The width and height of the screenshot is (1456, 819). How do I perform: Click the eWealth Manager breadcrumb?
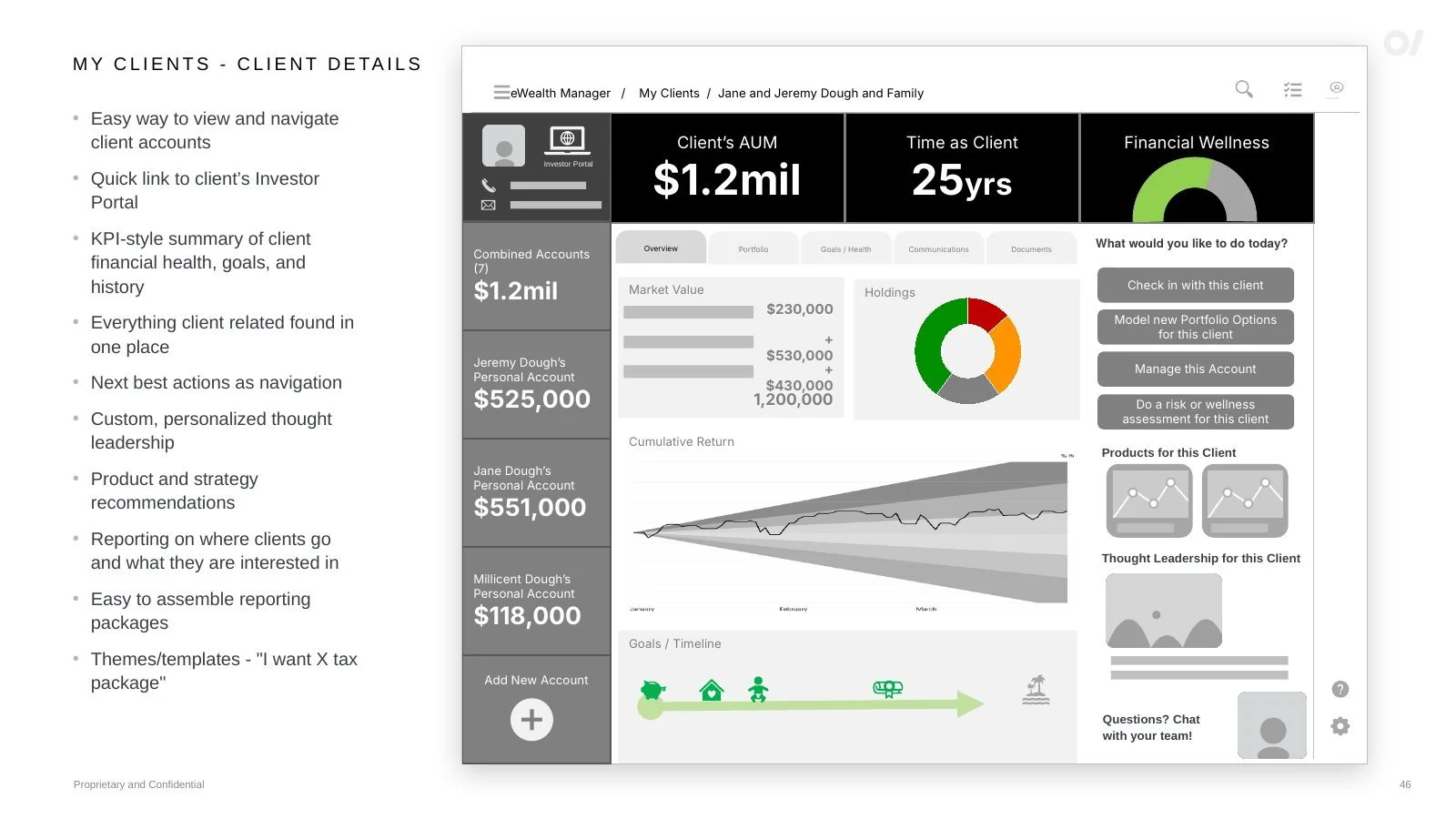point(561,93)
